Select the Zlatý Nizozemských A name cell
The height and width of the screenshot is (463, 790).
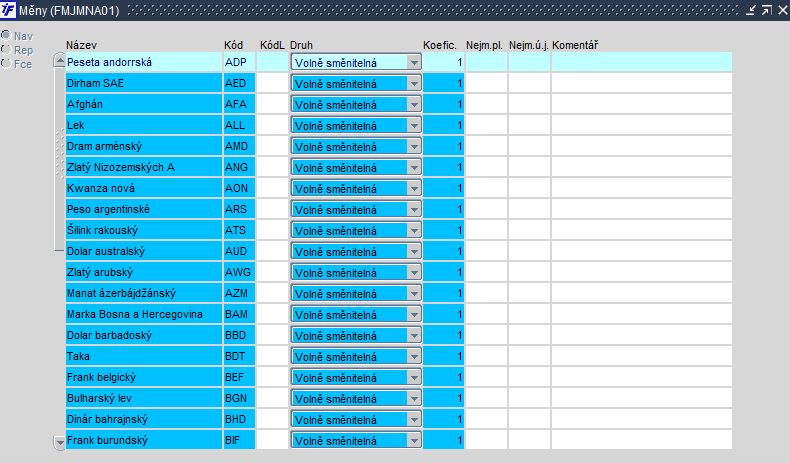144,167
